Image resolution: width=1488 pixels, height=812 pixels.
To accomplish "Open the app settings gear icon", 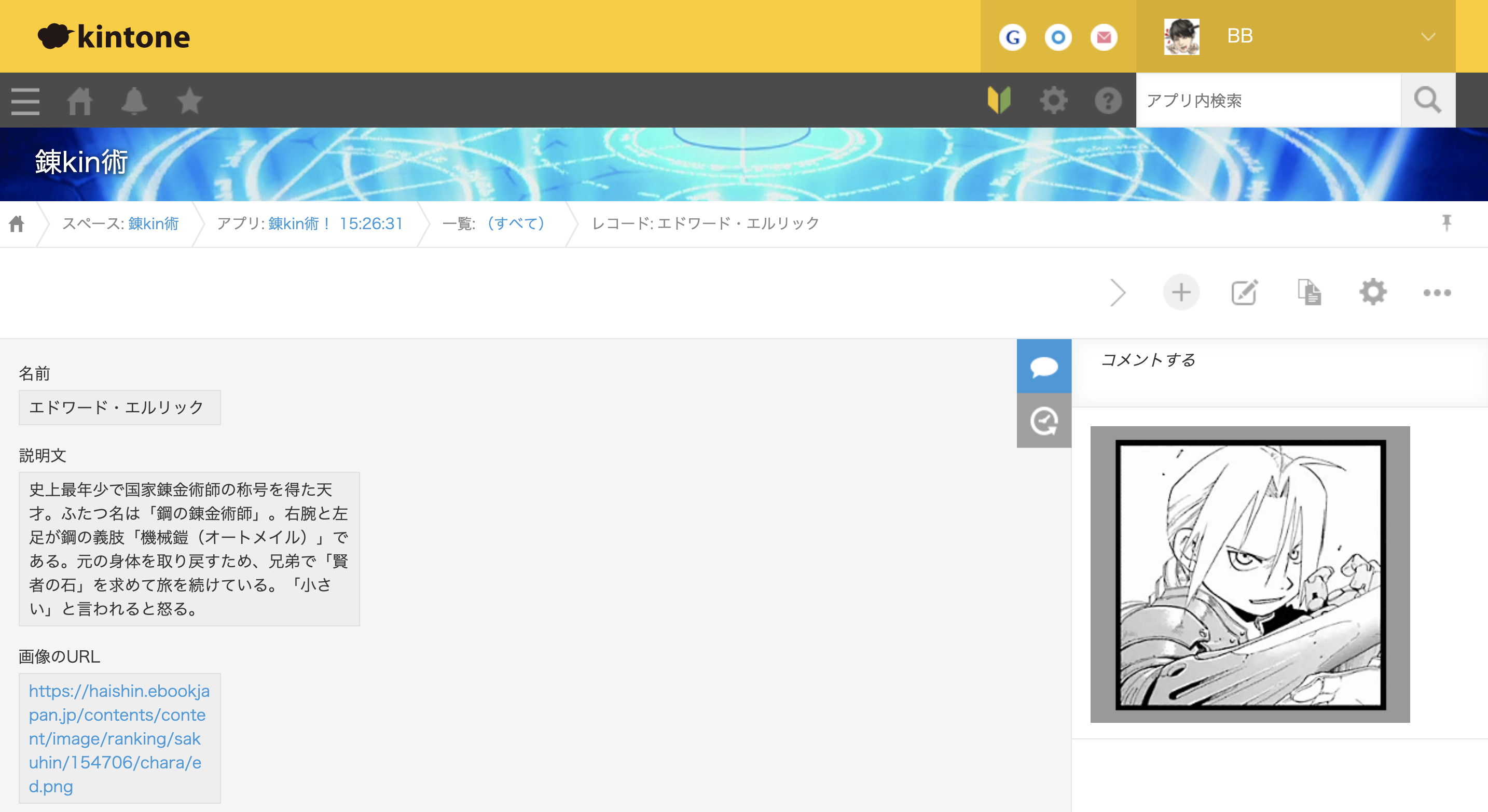I will (x=1372, y=292).
